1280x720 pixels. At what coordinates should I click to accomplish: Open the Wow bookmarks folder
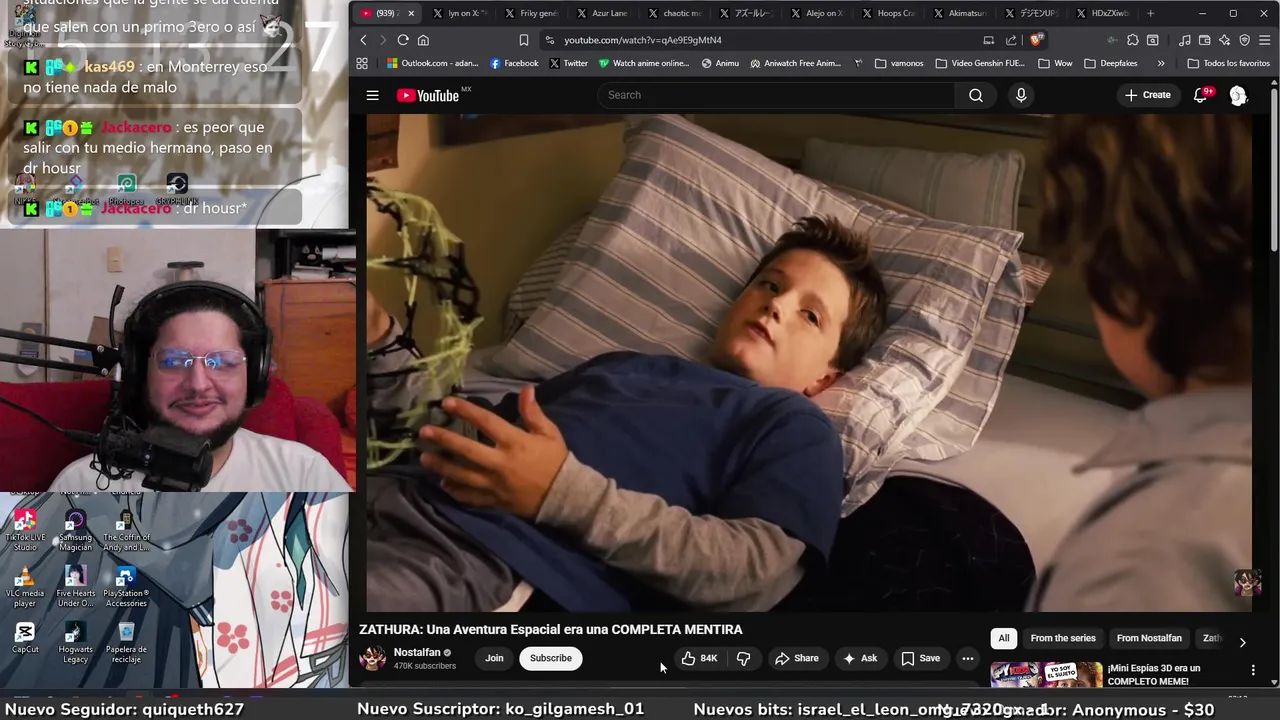(1055, 63)
